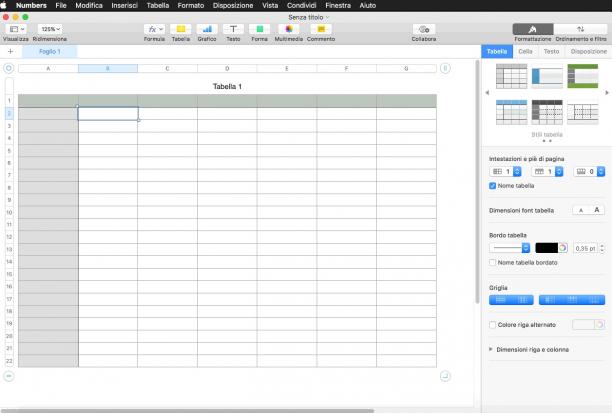The image size is (612, 413).
Task: Click alternate row color swatch
Action: pos(584,325)
